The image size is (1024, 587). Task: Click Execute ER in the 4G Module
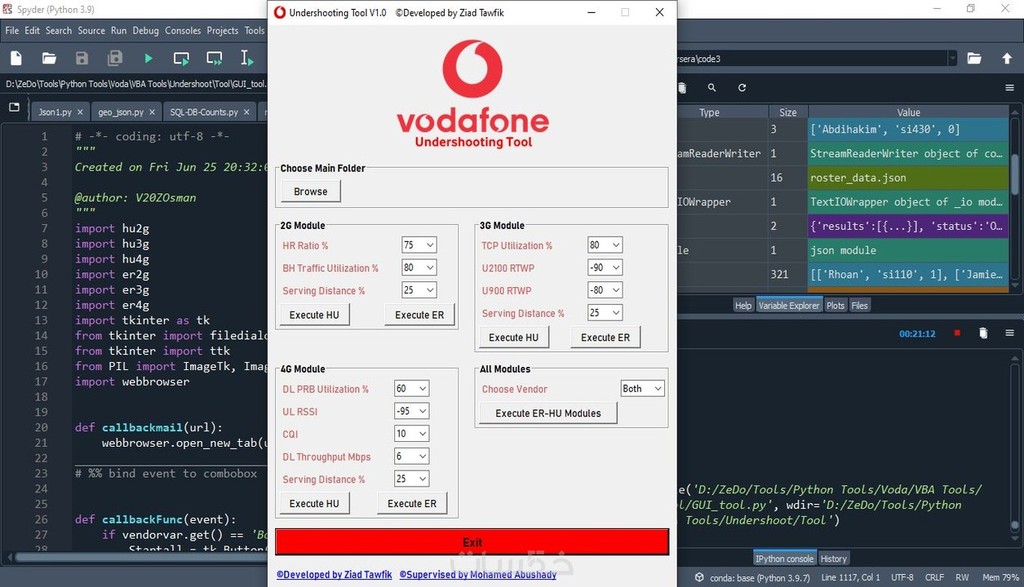click(412, 503)
